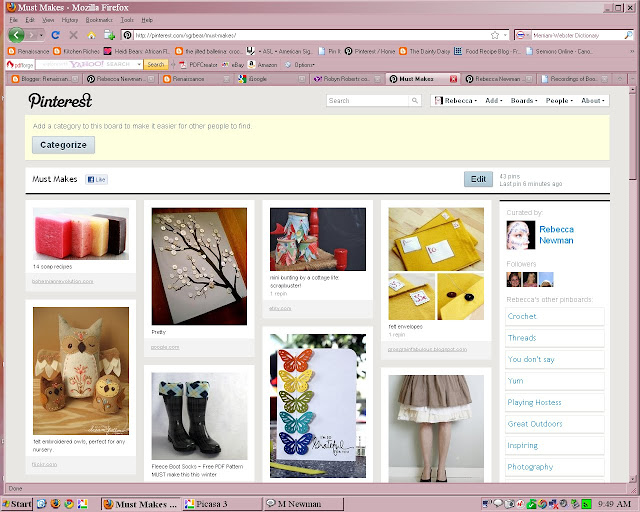Switch to the Blogger: Renaissance tab
Image resolution: width=640 pixels, height=512 pixels.
pyautogui.click(x=44, y=79)
